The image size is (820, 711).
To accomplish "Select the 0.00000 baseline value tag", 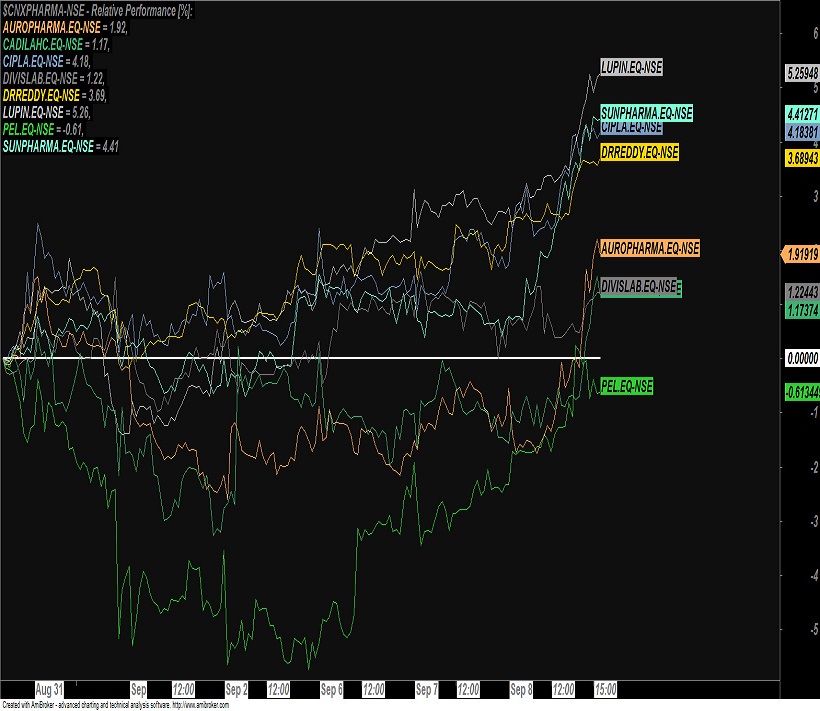I will click(796, 359).
